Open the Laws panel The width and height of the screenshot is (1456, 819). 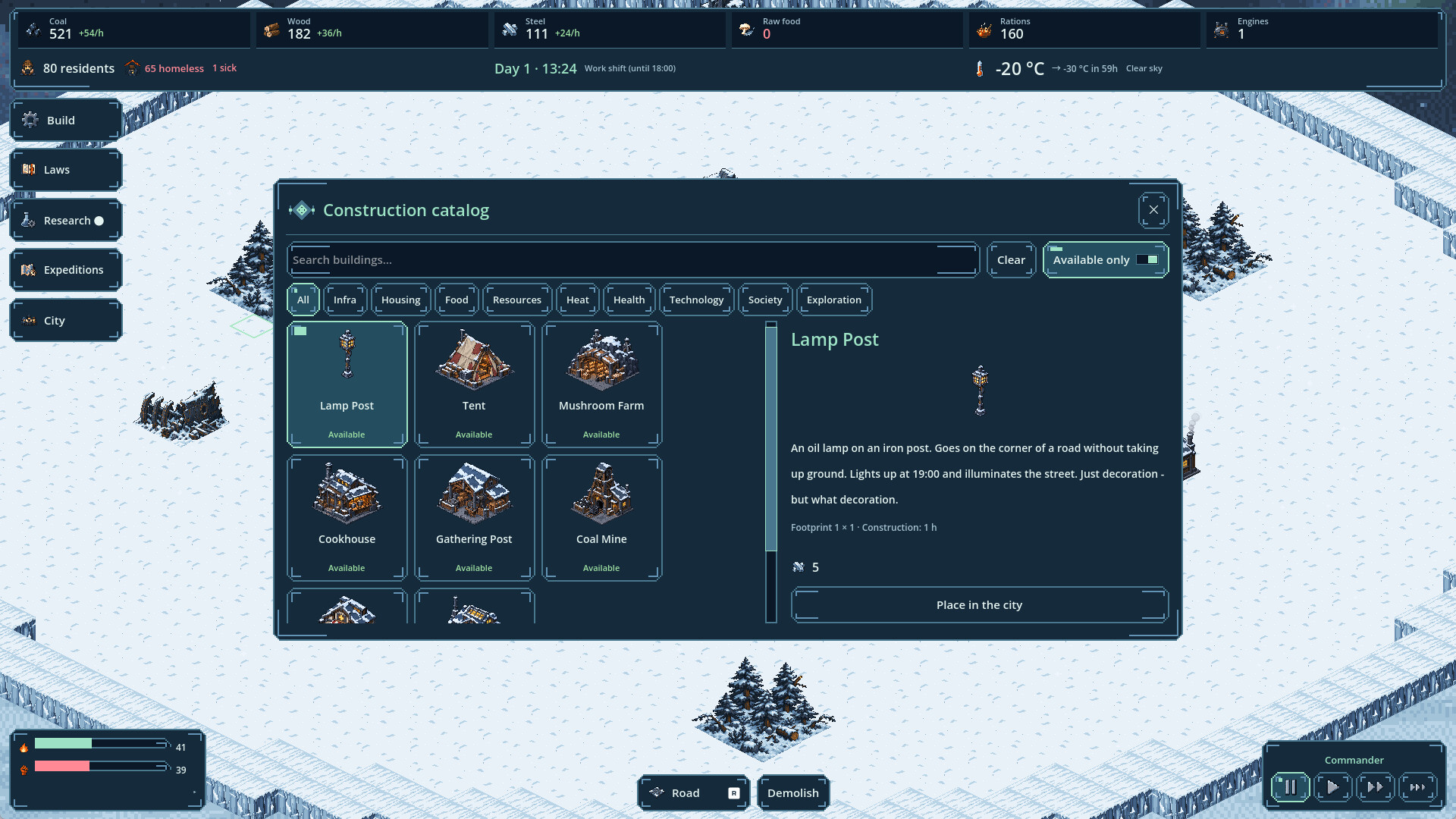[66, 170]
